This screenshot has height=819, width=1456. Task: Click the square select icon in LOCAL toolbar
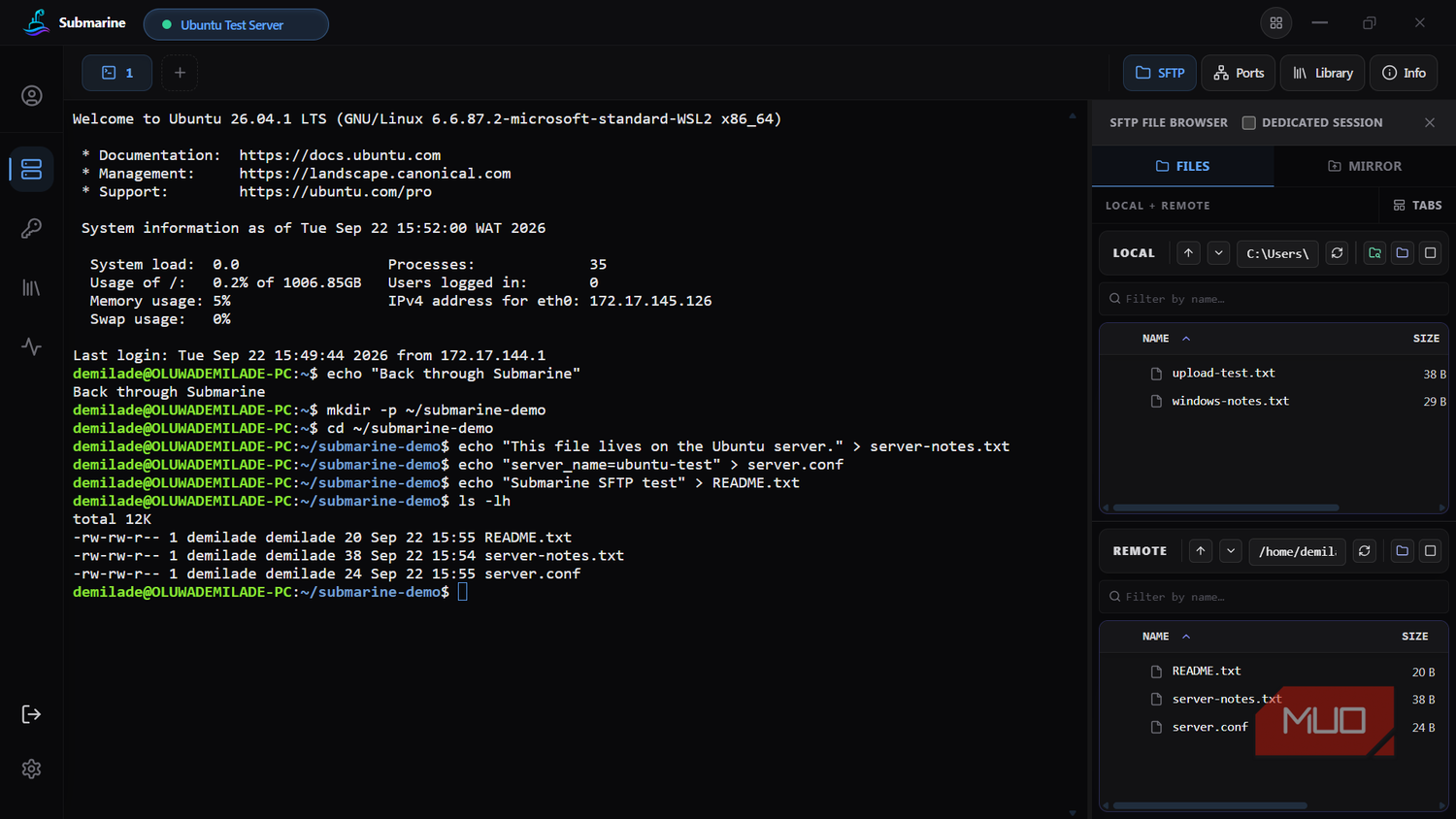(1430, 253)
